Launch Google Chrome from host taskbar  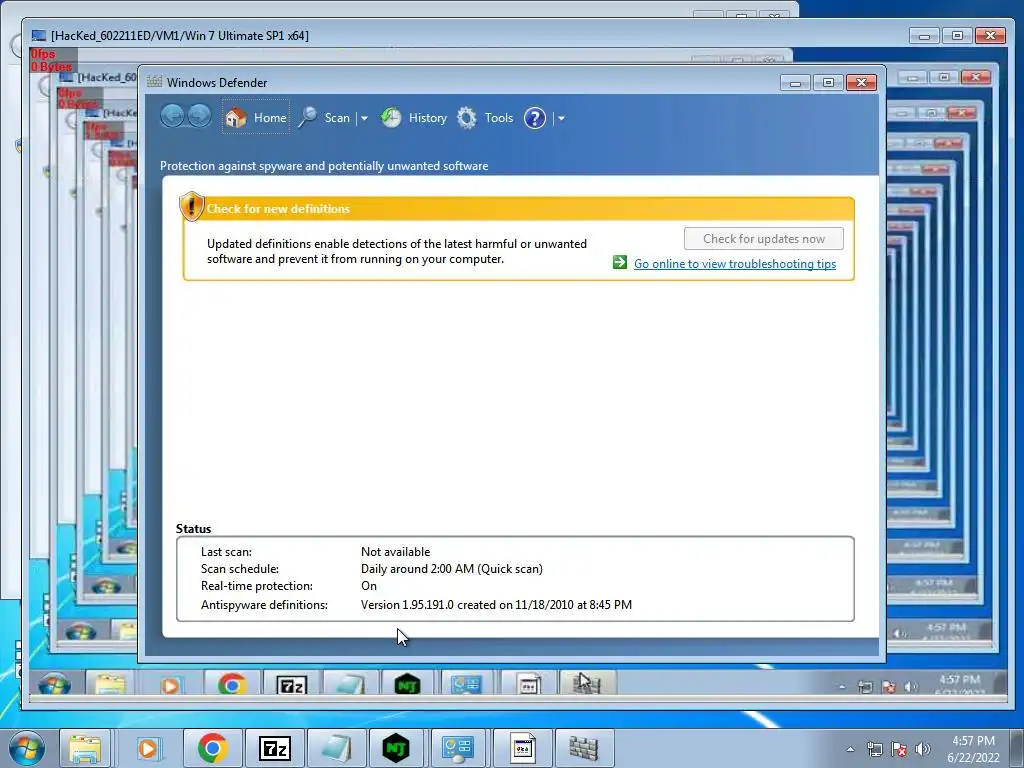[212, 748]
